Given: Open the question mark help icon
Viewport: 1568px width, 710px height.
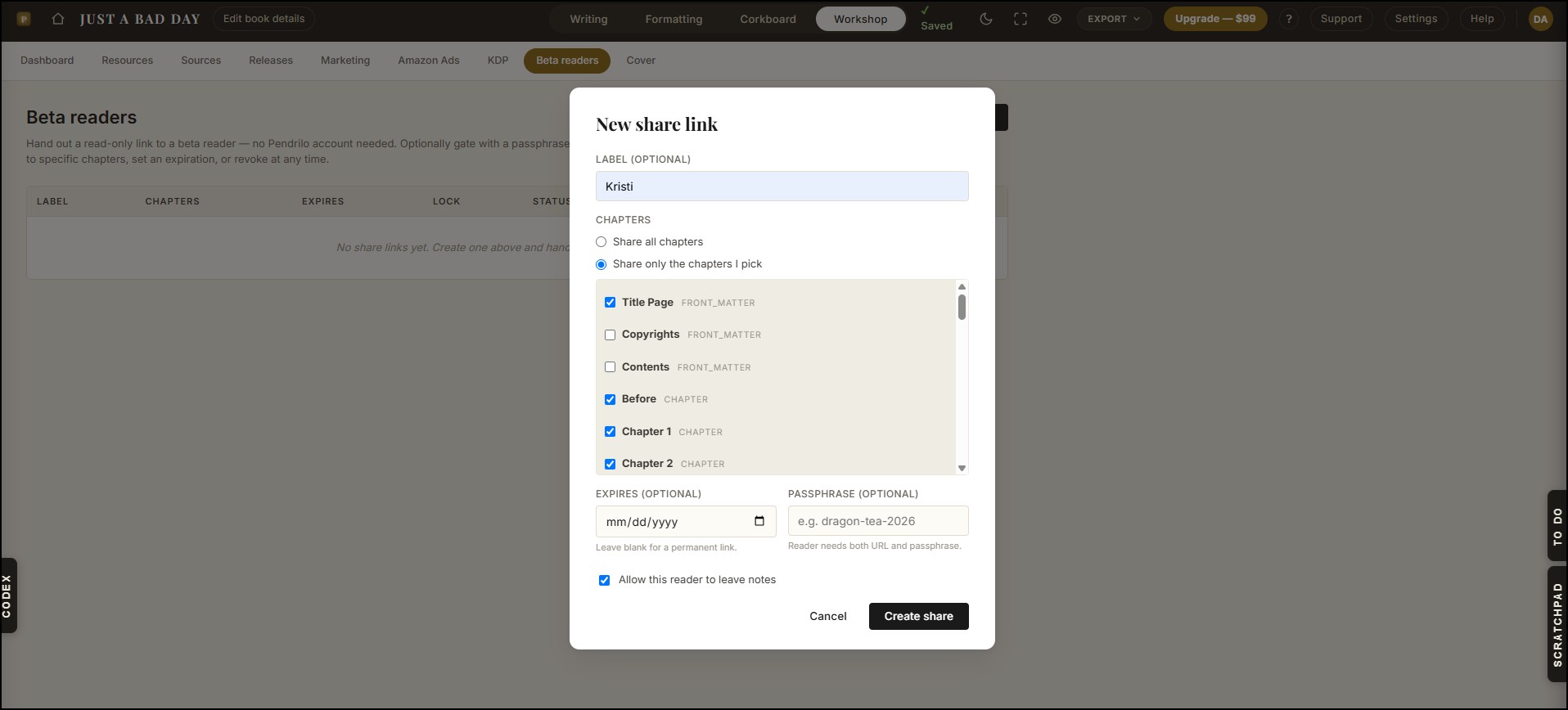Looking at the screenshot, I should coord(1289,19).
